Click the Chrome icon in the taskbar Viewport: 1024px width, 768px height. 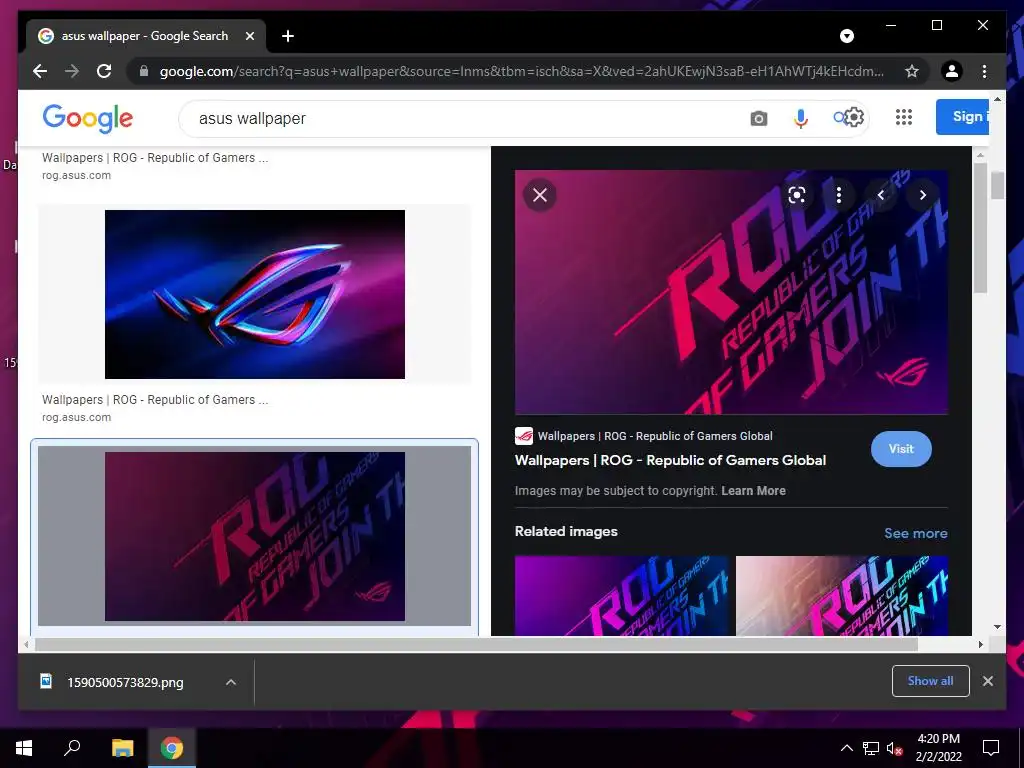coord(172,748)
